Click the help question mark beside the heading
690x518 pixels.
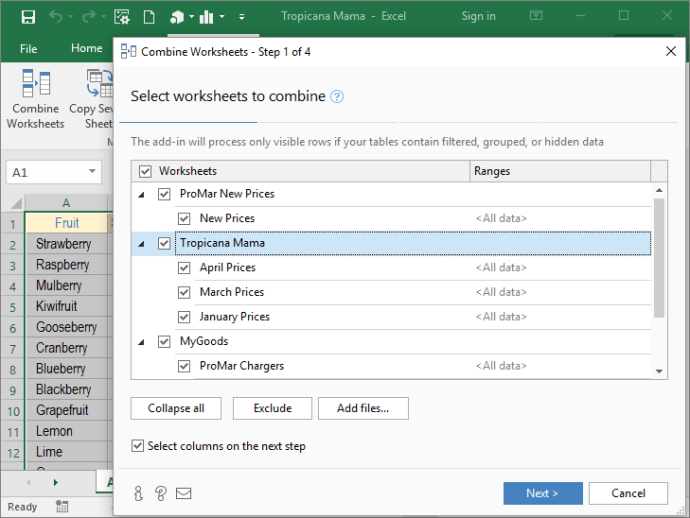[x=337, y=96]
